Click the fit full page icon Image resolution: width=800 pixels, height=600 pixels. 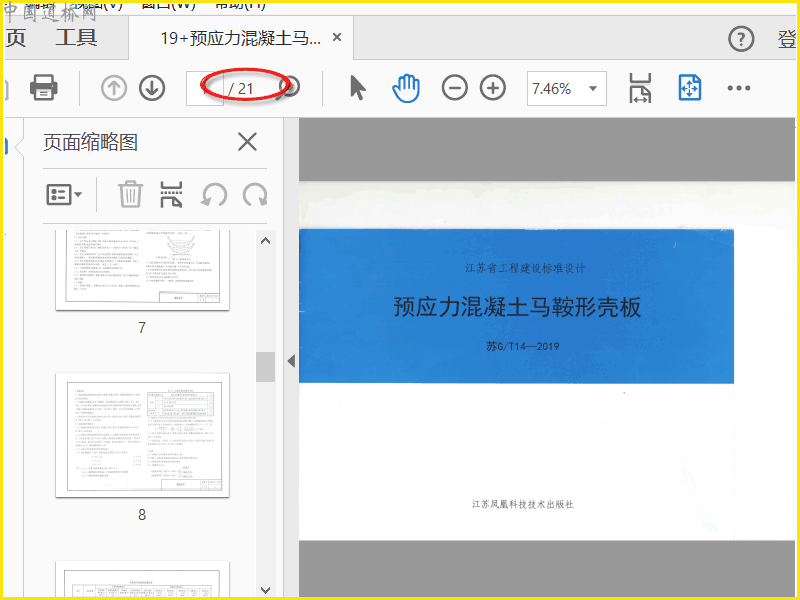pos(690,88)
